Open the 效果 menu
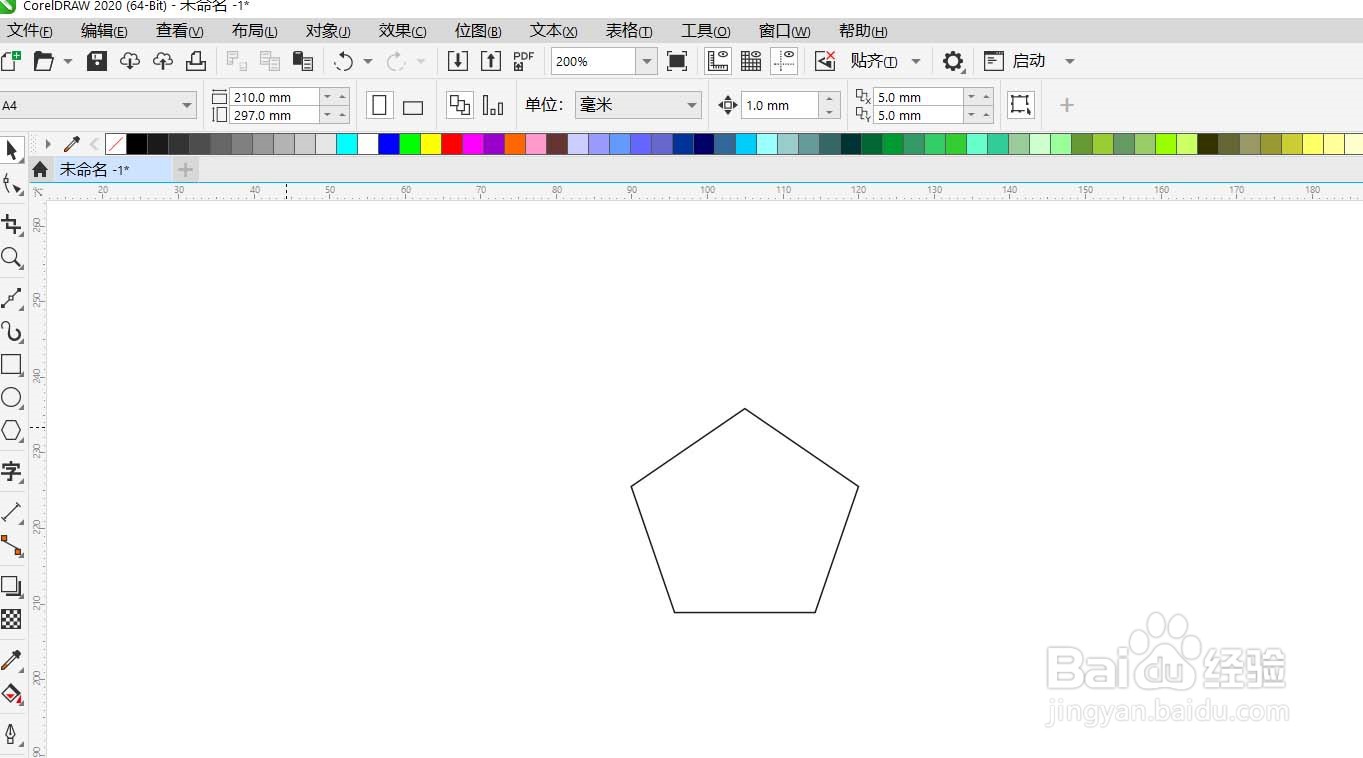This screenshot has height=758, width=1363. 403,31
